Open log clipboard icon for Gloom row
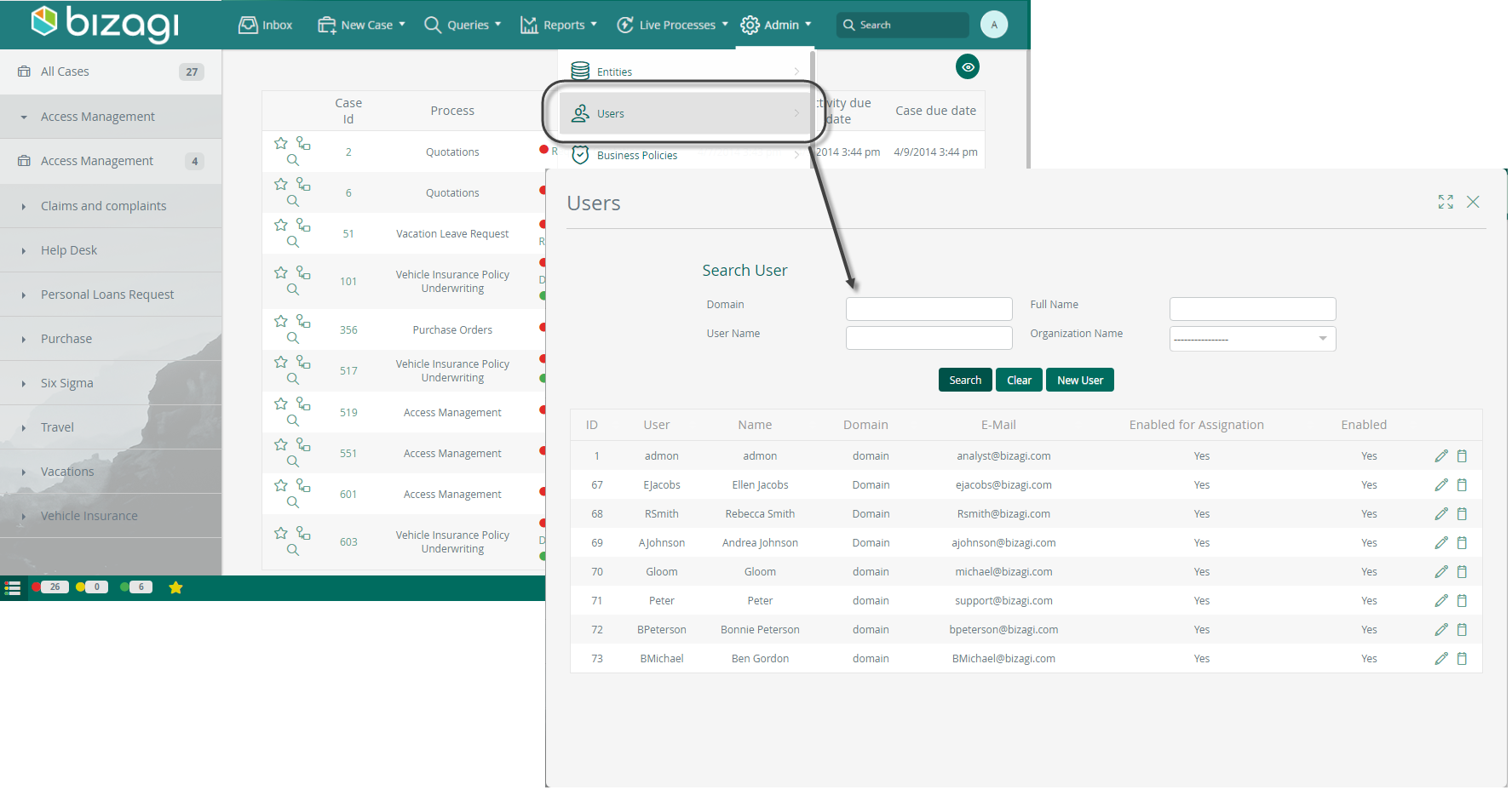This screenshot has height=790, width=1512. (1462, 572)
